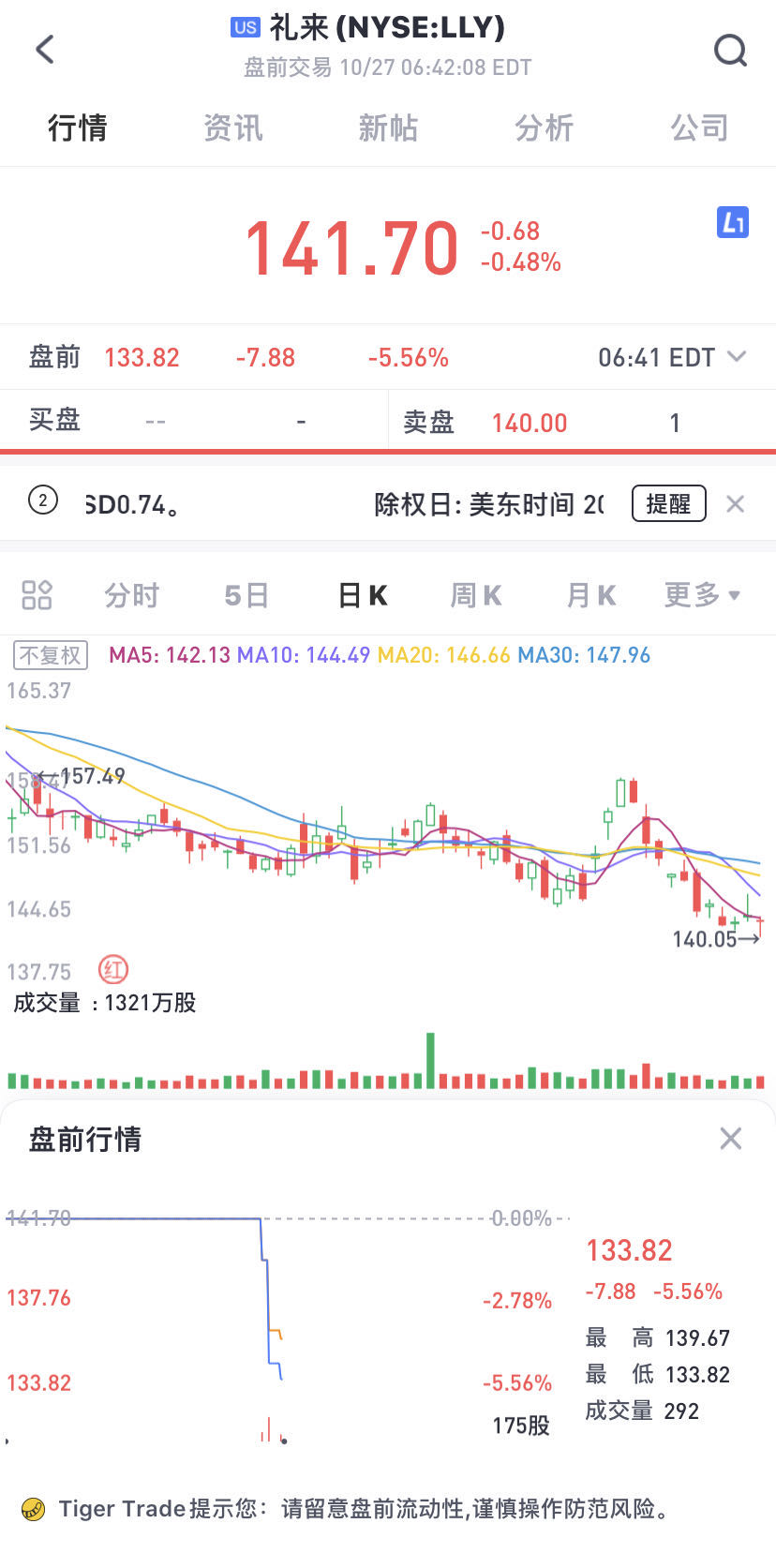Expand pre-market row chevron by 06:41 EDT
The height and width of the screenshot is (1568, 776).
[737, 356]
